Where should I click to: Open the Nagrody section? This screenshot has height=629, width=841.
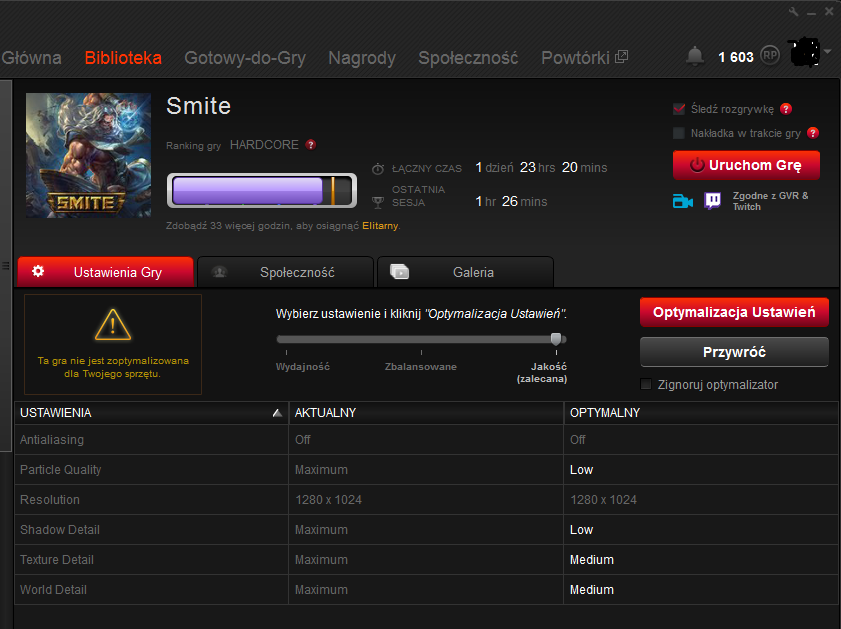(x=362, y=58)
